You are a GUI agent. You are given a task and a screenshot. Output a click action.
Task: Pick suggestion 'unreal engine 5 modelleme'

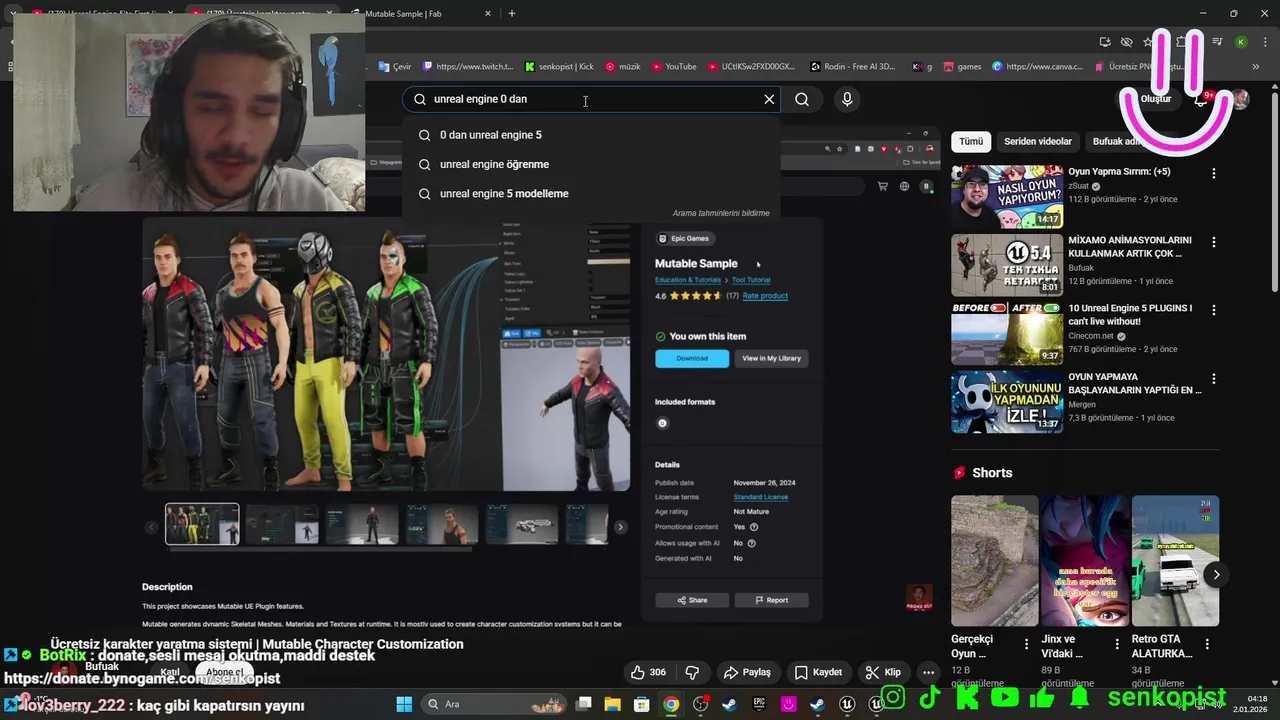click(x=590, y=194)
